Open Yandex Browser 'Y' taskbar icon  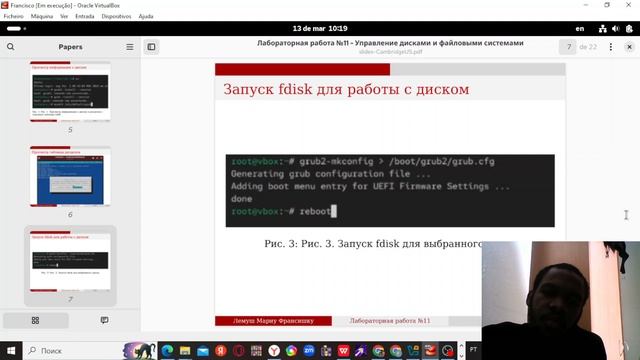[x=274, y=351]
